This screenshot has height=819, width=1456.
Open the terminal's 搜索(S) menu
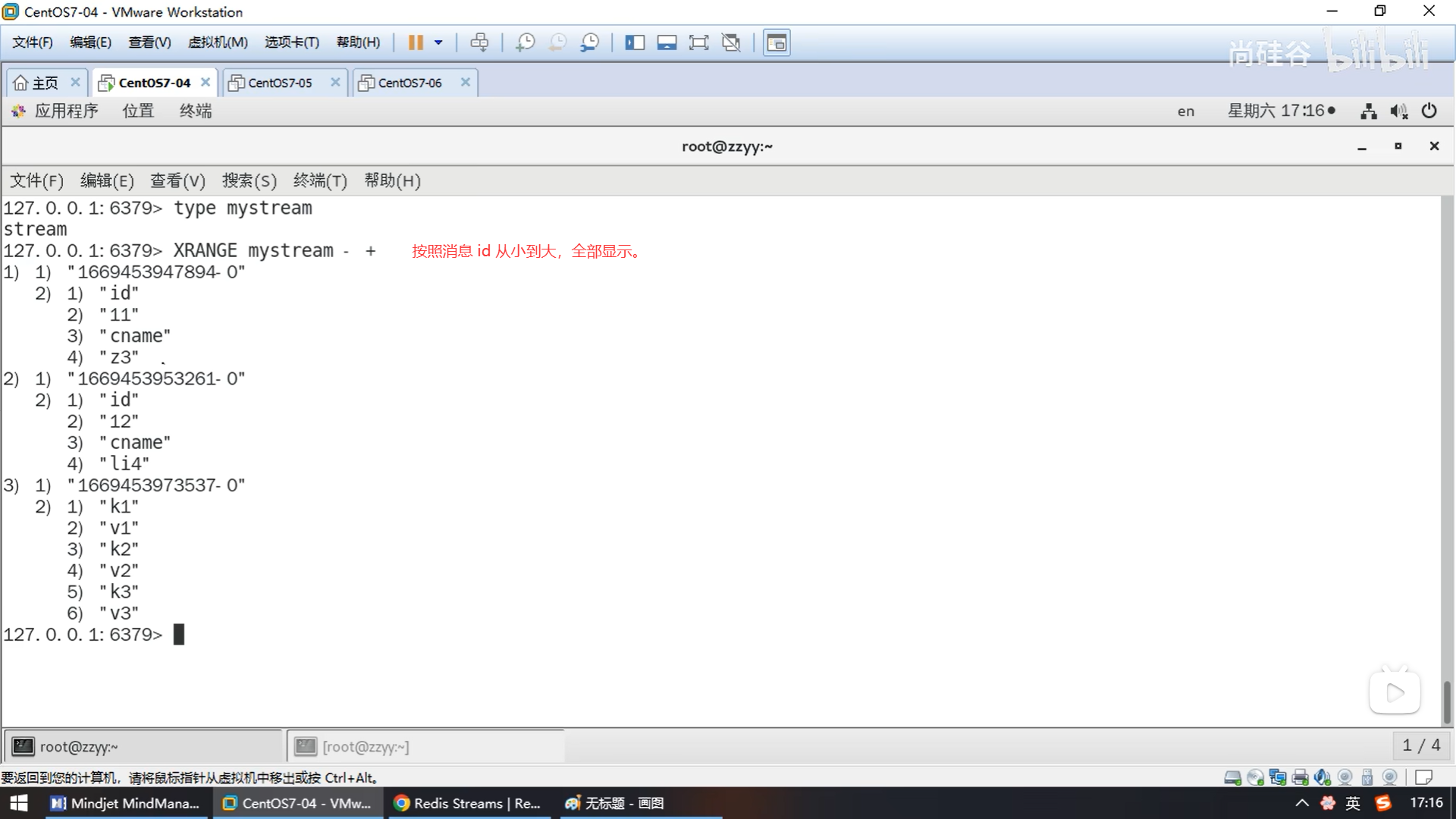[249, 180]
